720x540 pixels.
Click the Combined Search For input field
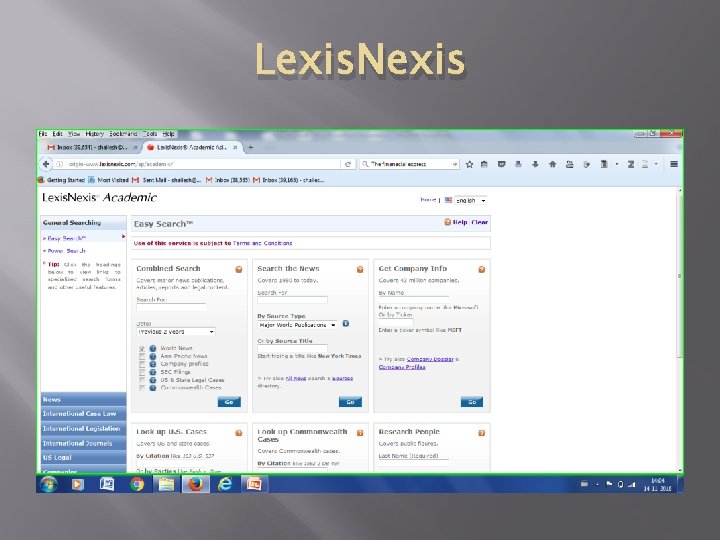[x=171, y=307]
